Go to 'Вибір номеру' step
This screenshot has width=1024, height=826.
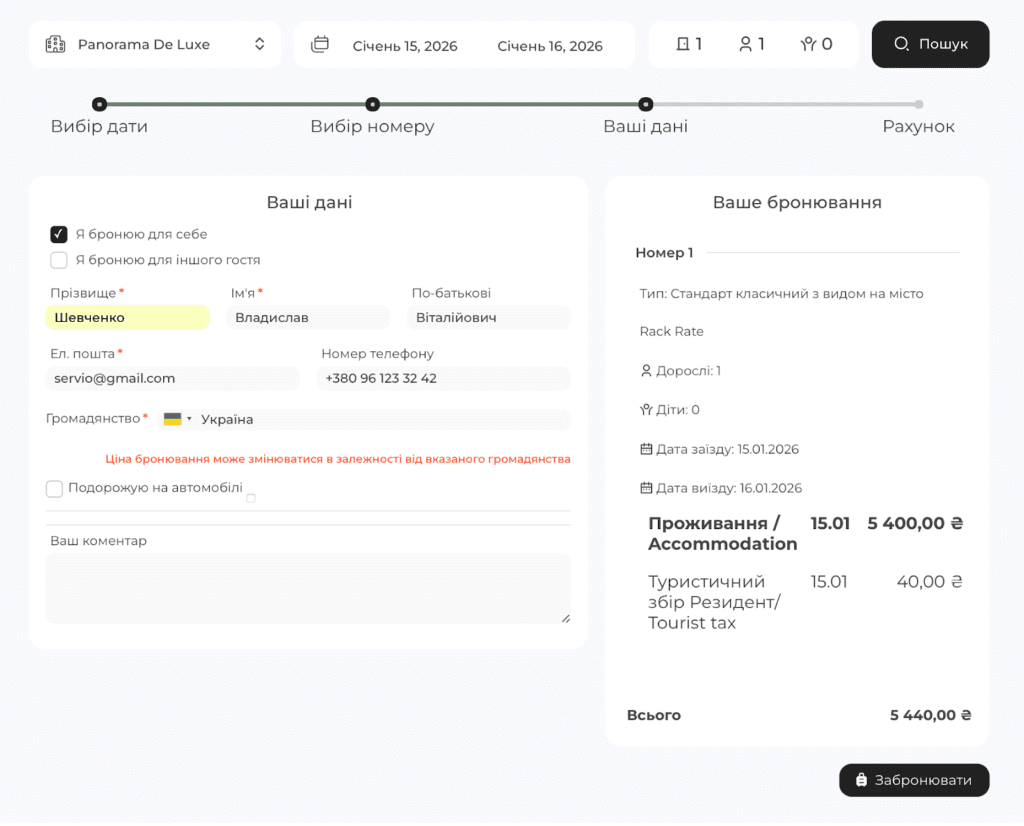coord(372,104)
